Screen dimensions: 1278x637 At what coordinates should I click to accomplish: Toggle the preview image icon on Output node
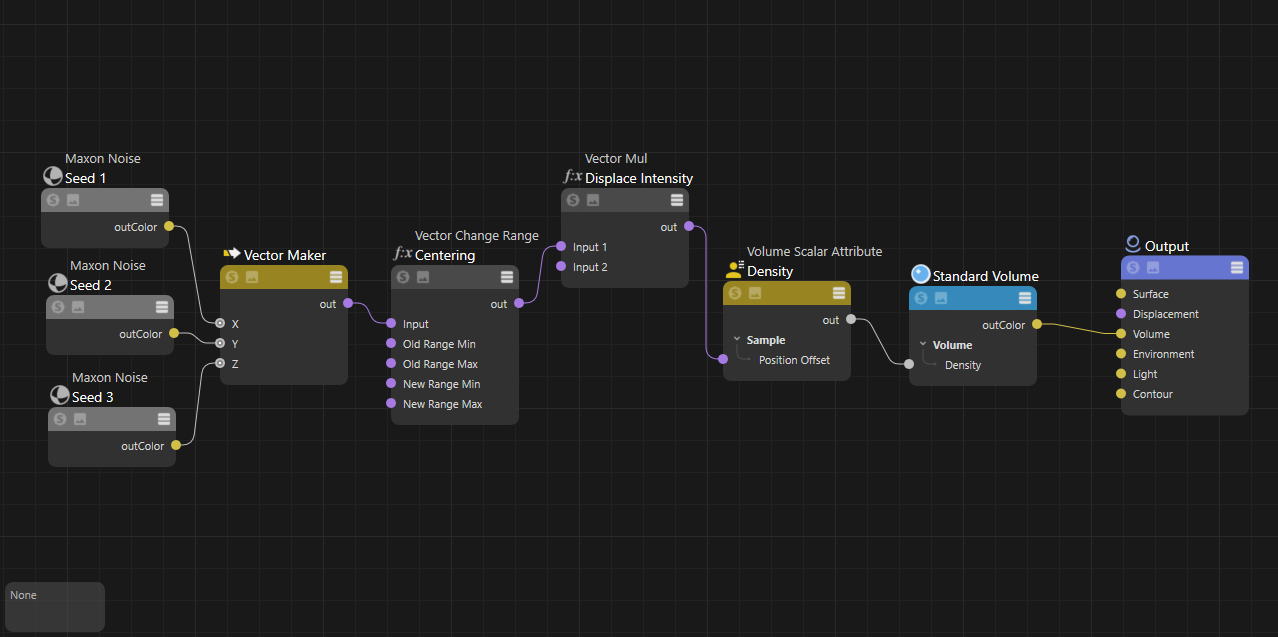pos(1153,267)
